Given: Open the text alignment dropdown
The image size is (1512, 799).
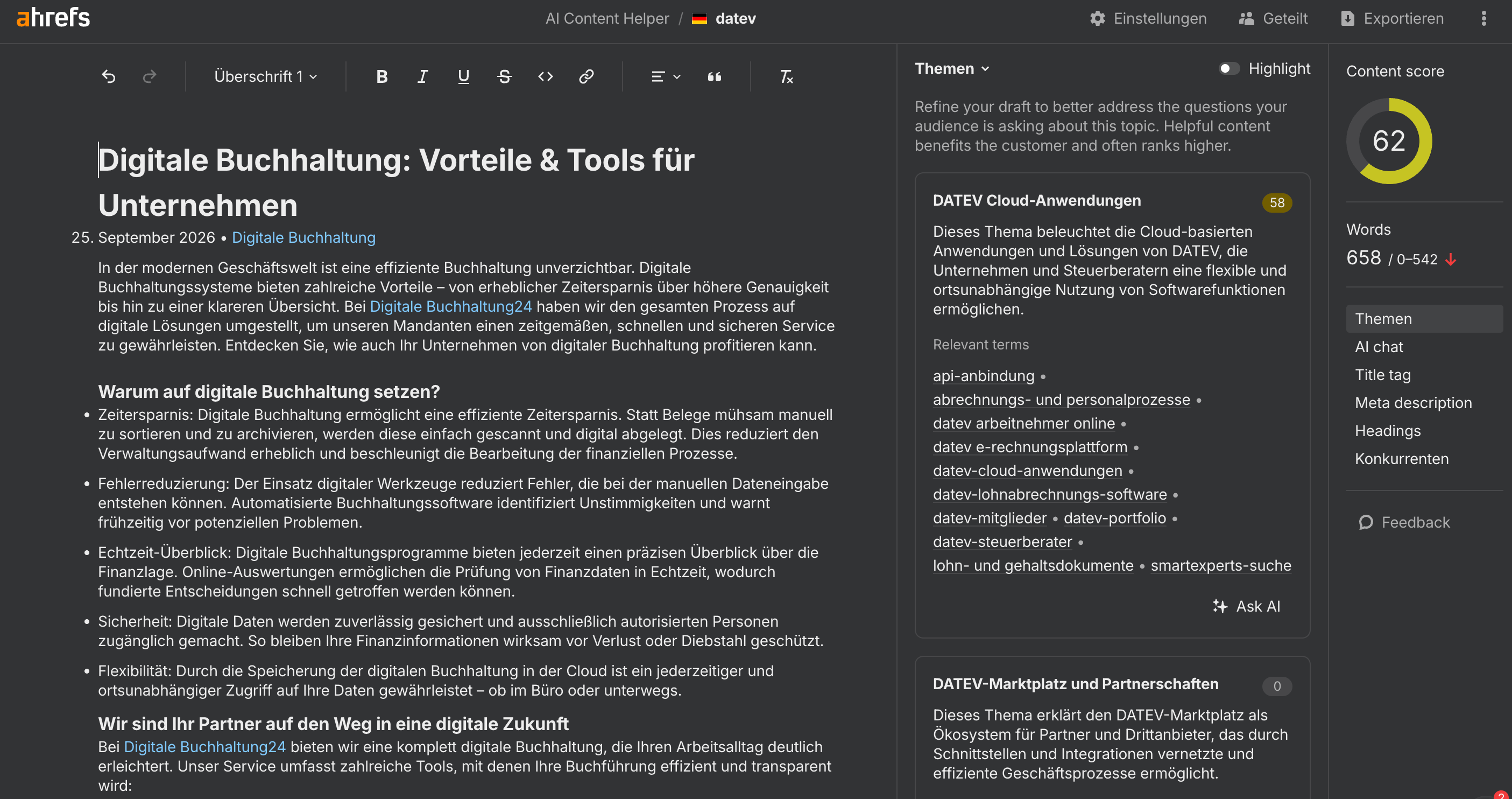Looking at the screenshot, I should (666, 76).
